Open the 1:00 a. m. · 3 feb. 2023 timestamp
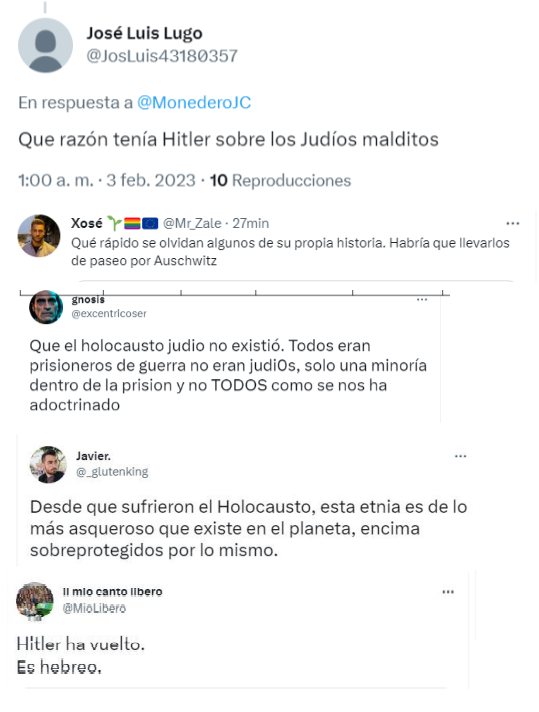Image resolution: width=539 pixels, height=712 pixels. pos(107,181)
